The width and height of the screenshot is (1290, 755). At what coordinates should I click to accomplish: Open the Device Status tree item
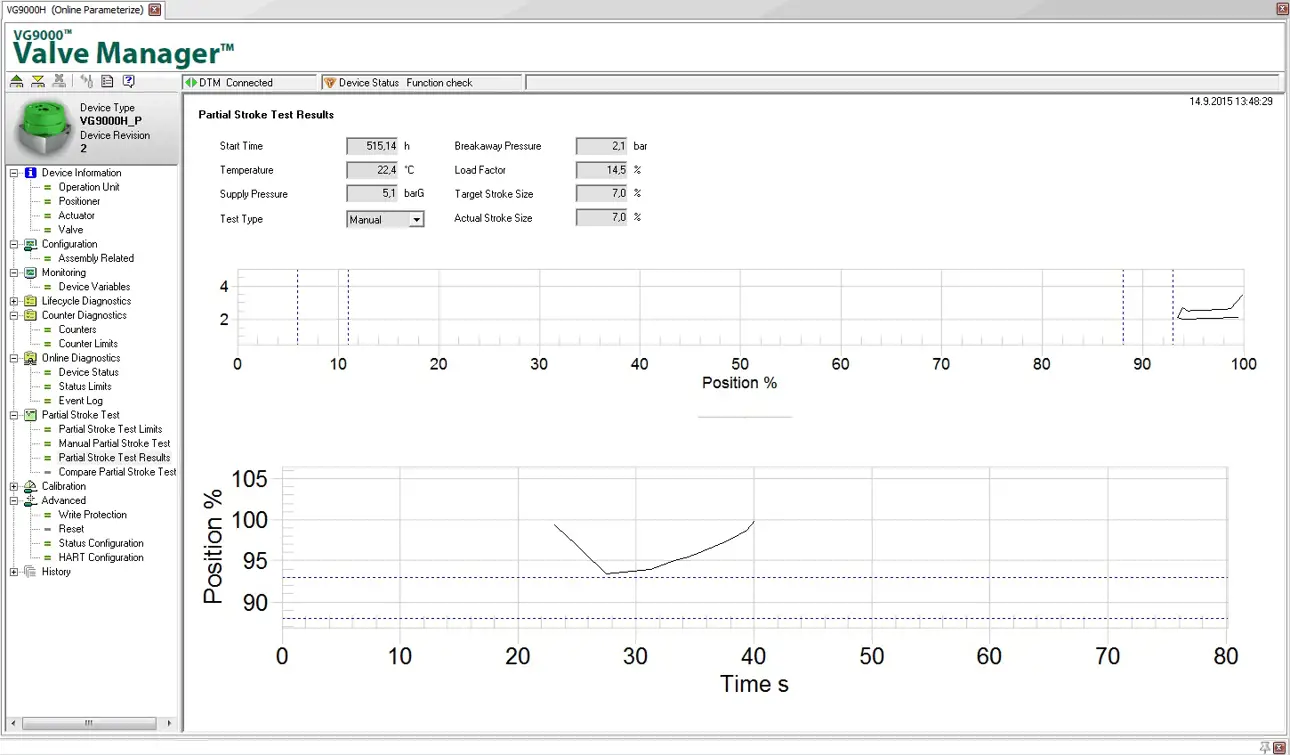(89, 372)
